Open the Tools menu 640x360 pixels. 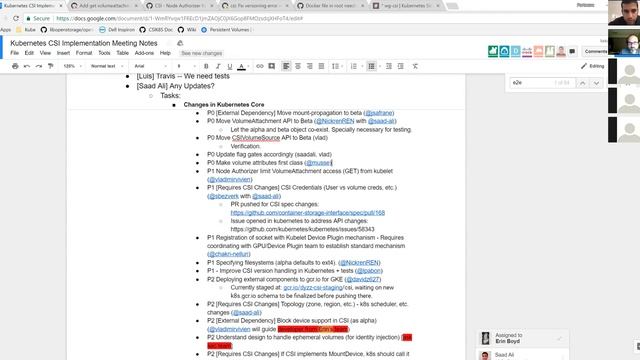(x=104, y=53)
